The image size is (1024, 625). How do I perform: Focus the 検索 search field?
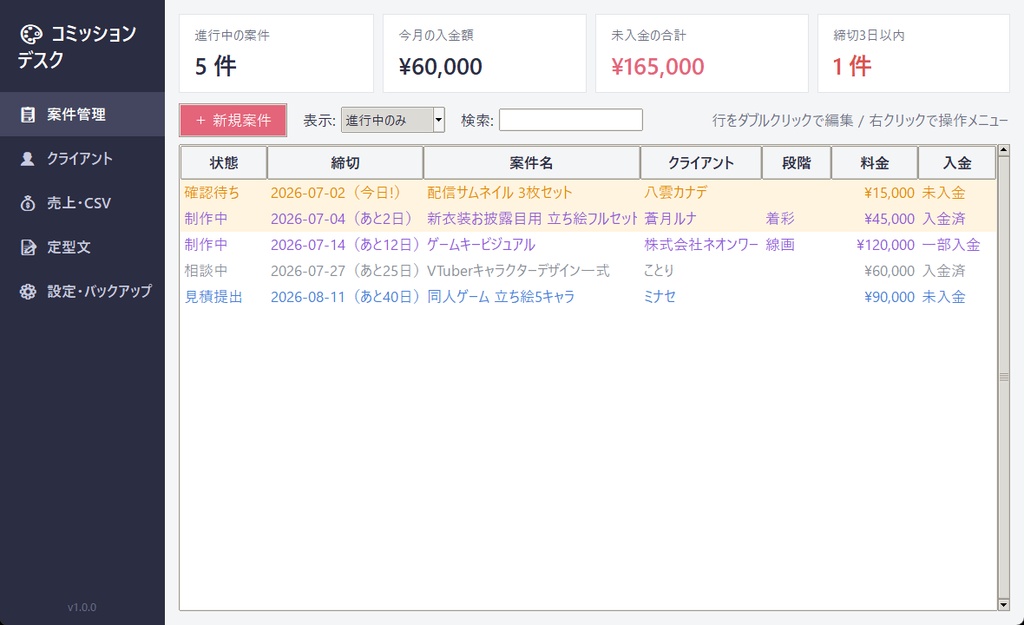click(x=571, y=120)
